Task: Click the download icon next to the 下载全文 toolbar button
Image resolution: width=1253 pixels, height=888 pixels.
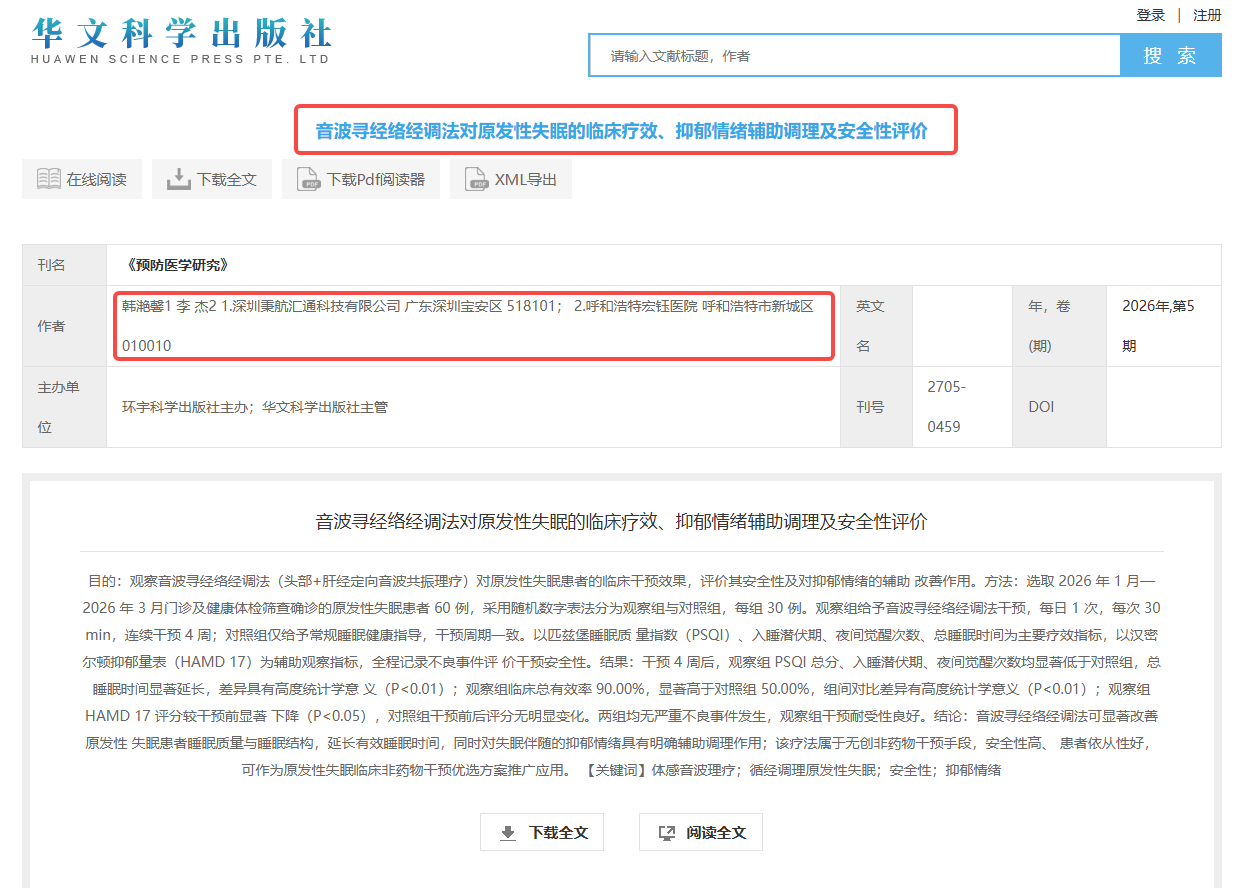Action: 178,179
